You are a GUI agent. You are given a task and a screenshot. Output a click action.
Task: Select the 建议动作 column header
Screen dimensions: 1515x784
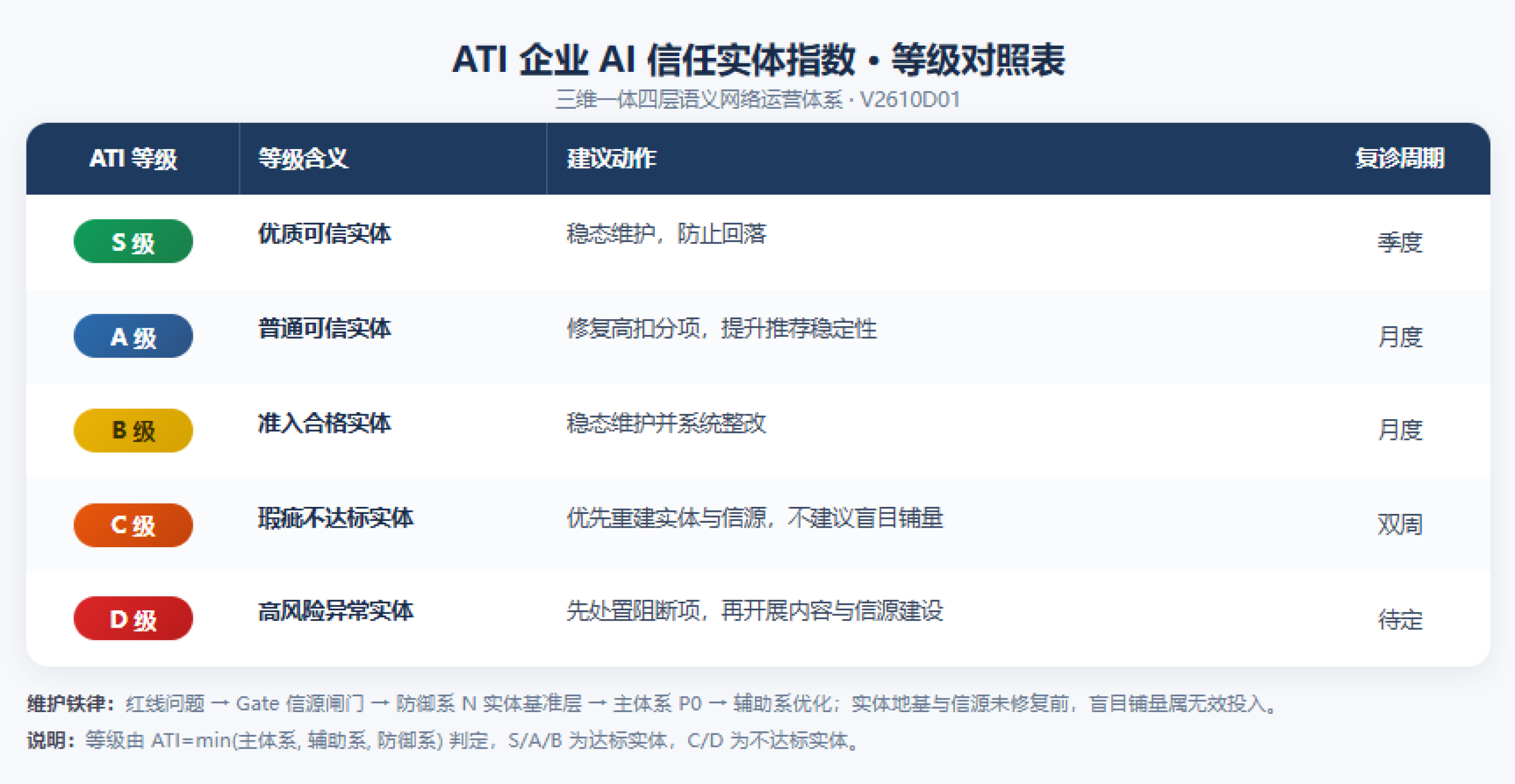tap(611, 158)
